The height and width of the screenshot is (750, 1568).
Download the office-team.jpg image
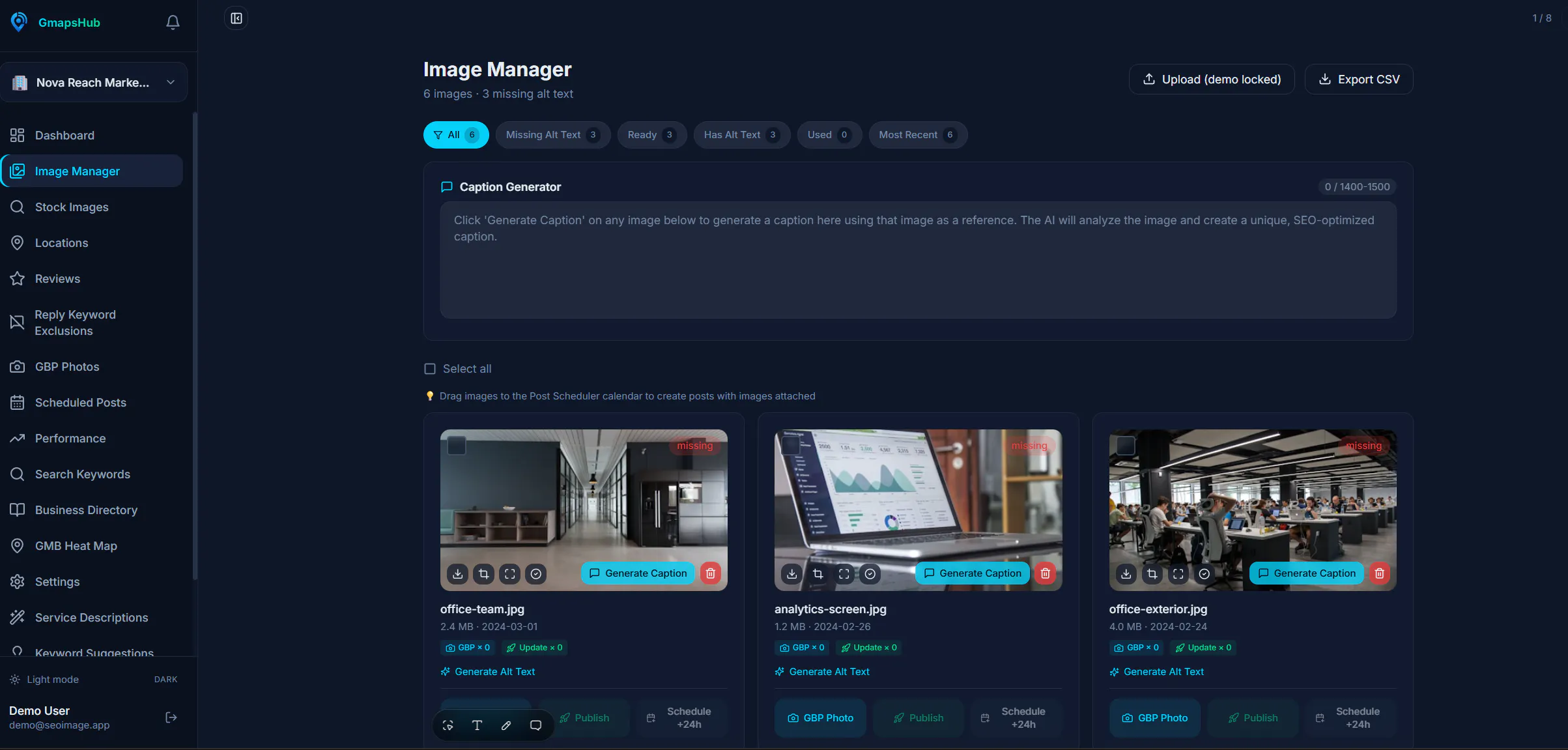458,573
